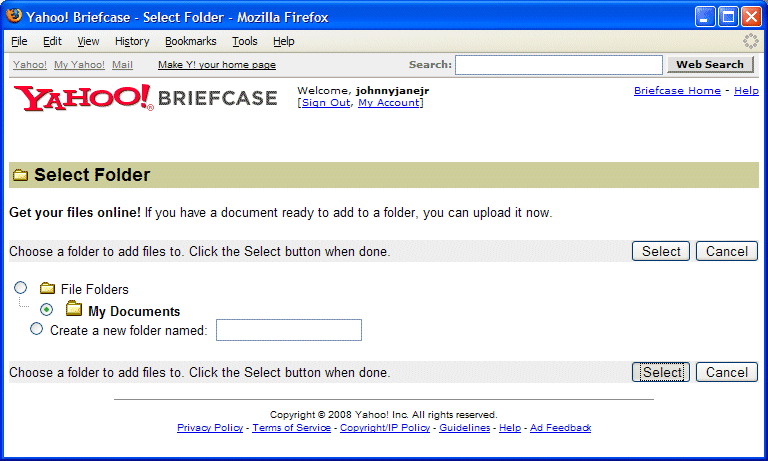The image size is (768, 461).
Task: Click the Sign Out link
Action: 326,103
